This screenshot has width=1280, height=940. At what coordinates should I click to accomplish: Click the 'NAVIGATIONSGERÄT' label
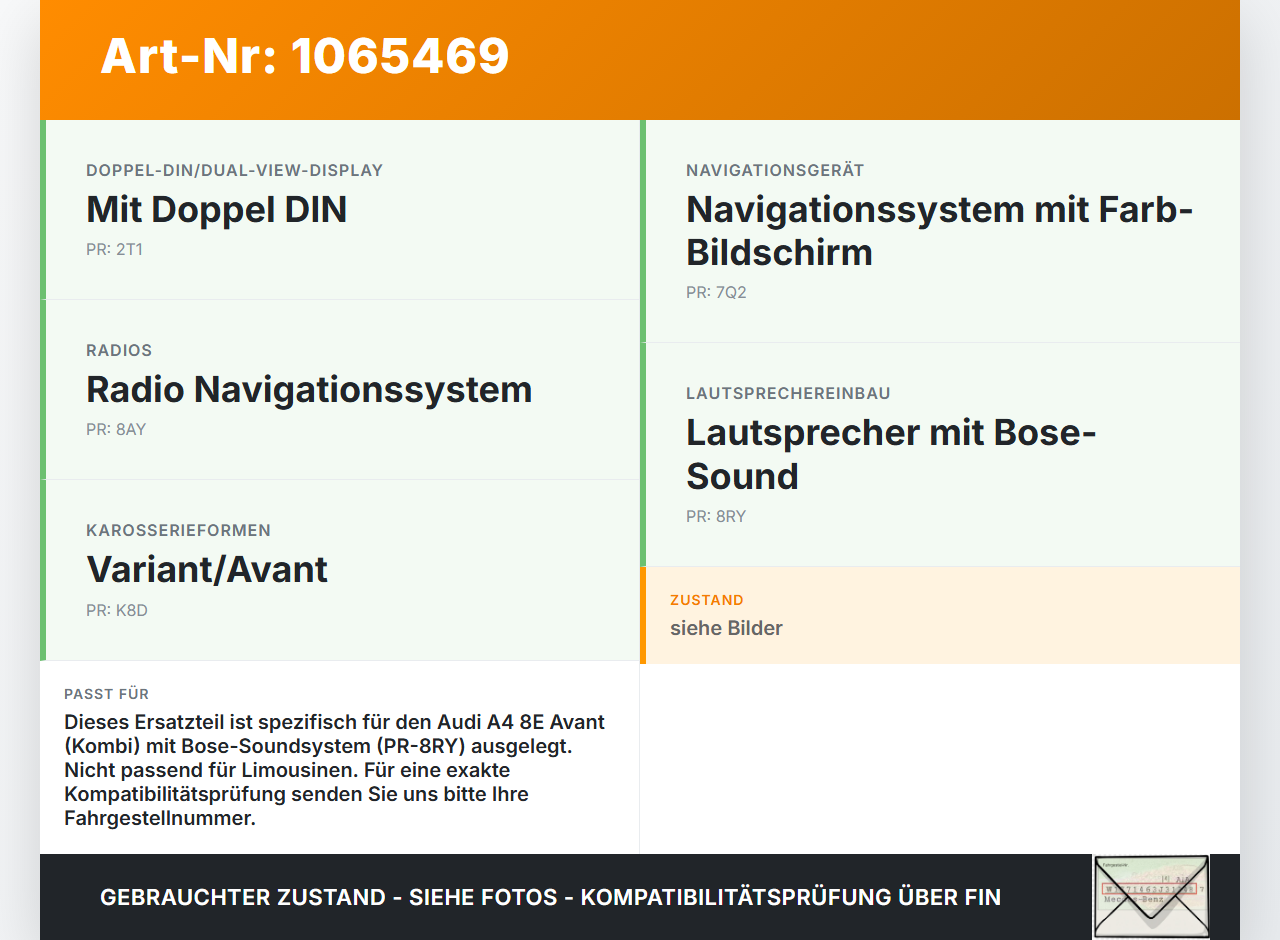click(775, 170)
